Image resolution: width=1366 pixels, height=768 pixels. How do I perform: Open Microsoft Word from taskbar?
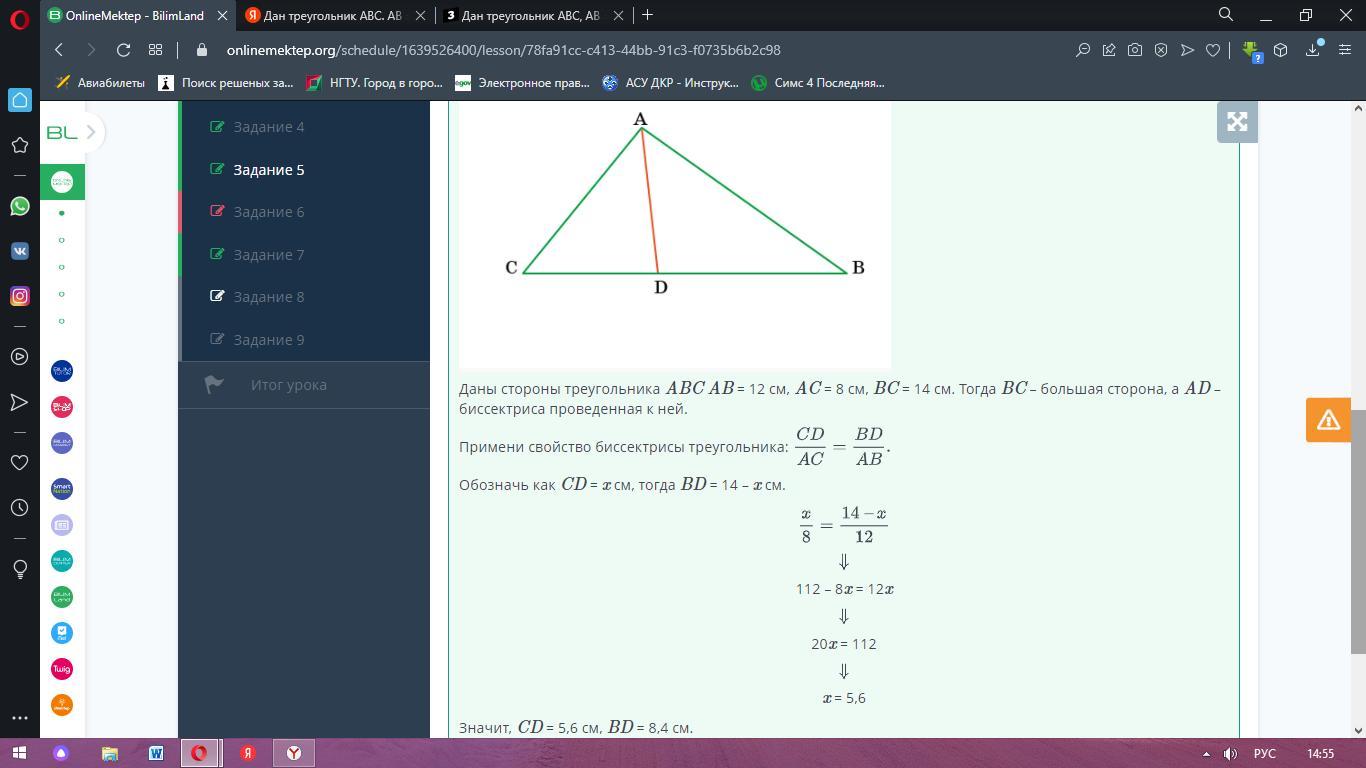(156, 753)
